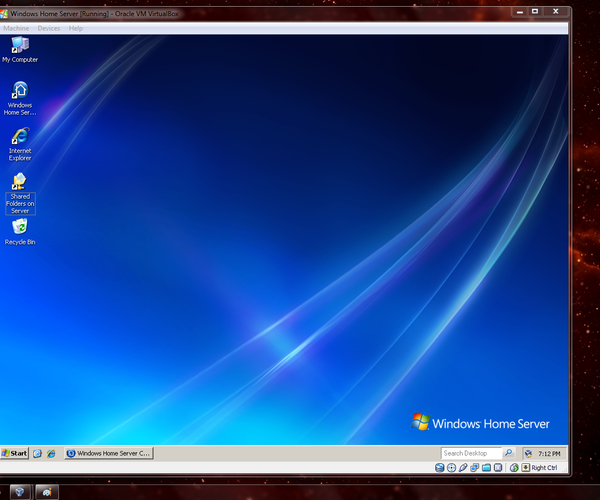The image size is (600, 500).
Task: Click the guest system tray network status icon
Action: point(528,454)
